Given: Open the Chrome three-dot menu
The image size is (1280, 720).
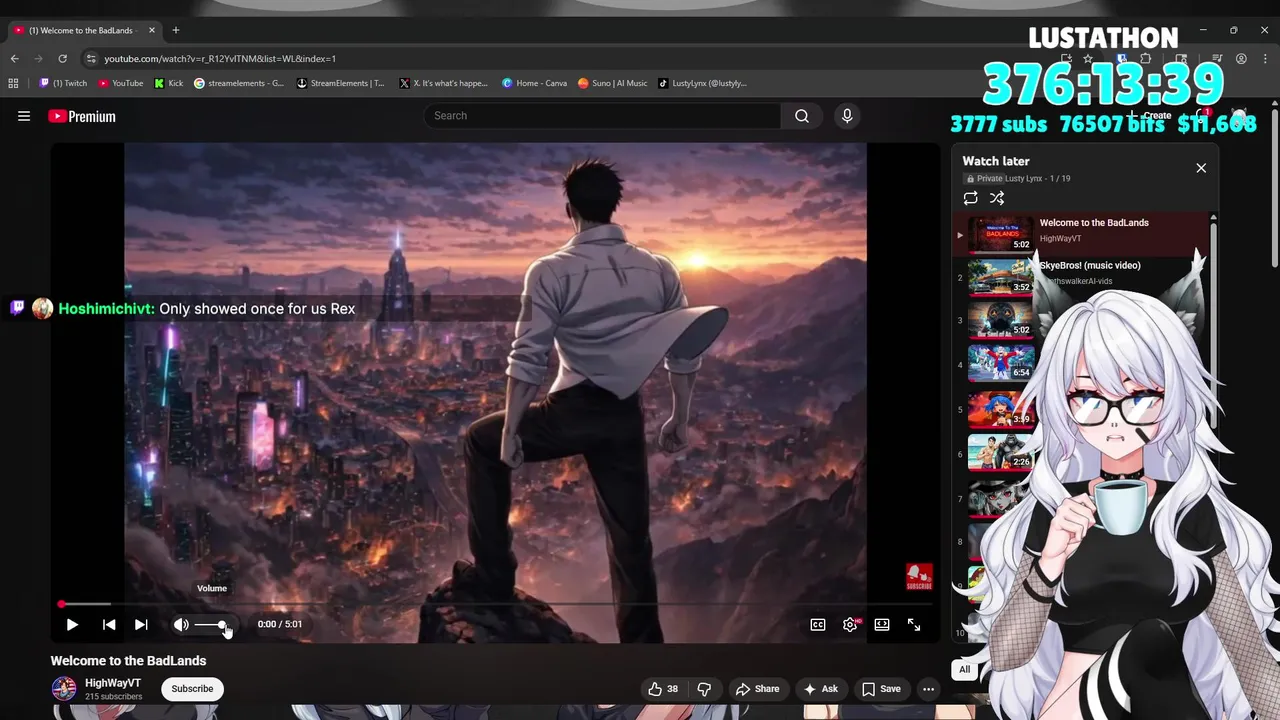Looking at the screenshot, I should [x=1265, y=59].
